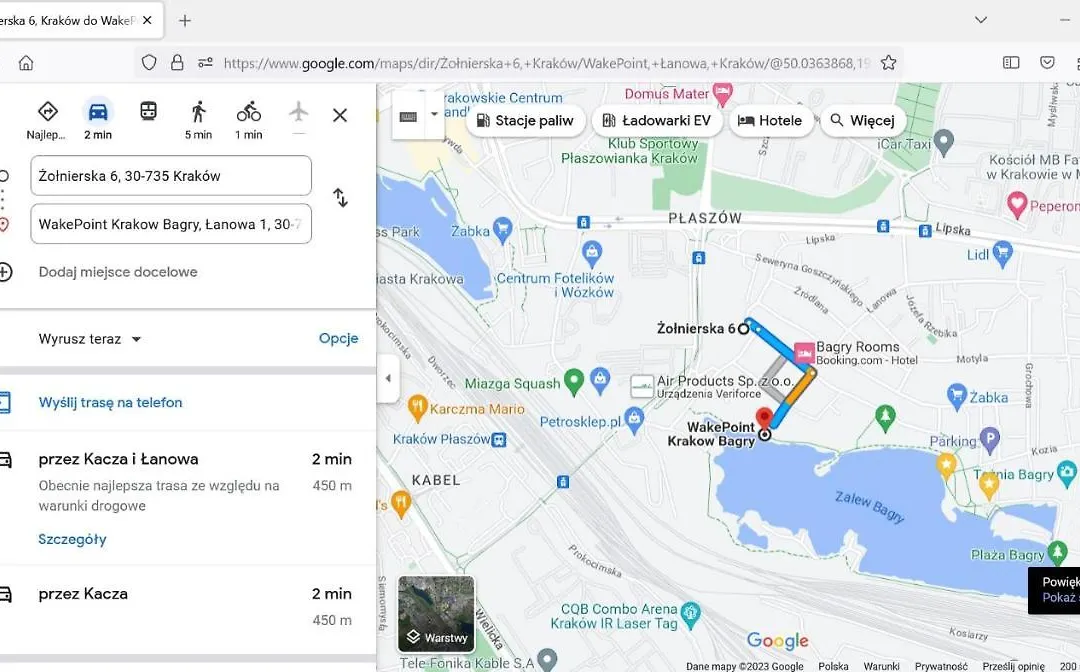Click the keyboard input tools icon
This screenshot has width=1080, height=672.
408,116
